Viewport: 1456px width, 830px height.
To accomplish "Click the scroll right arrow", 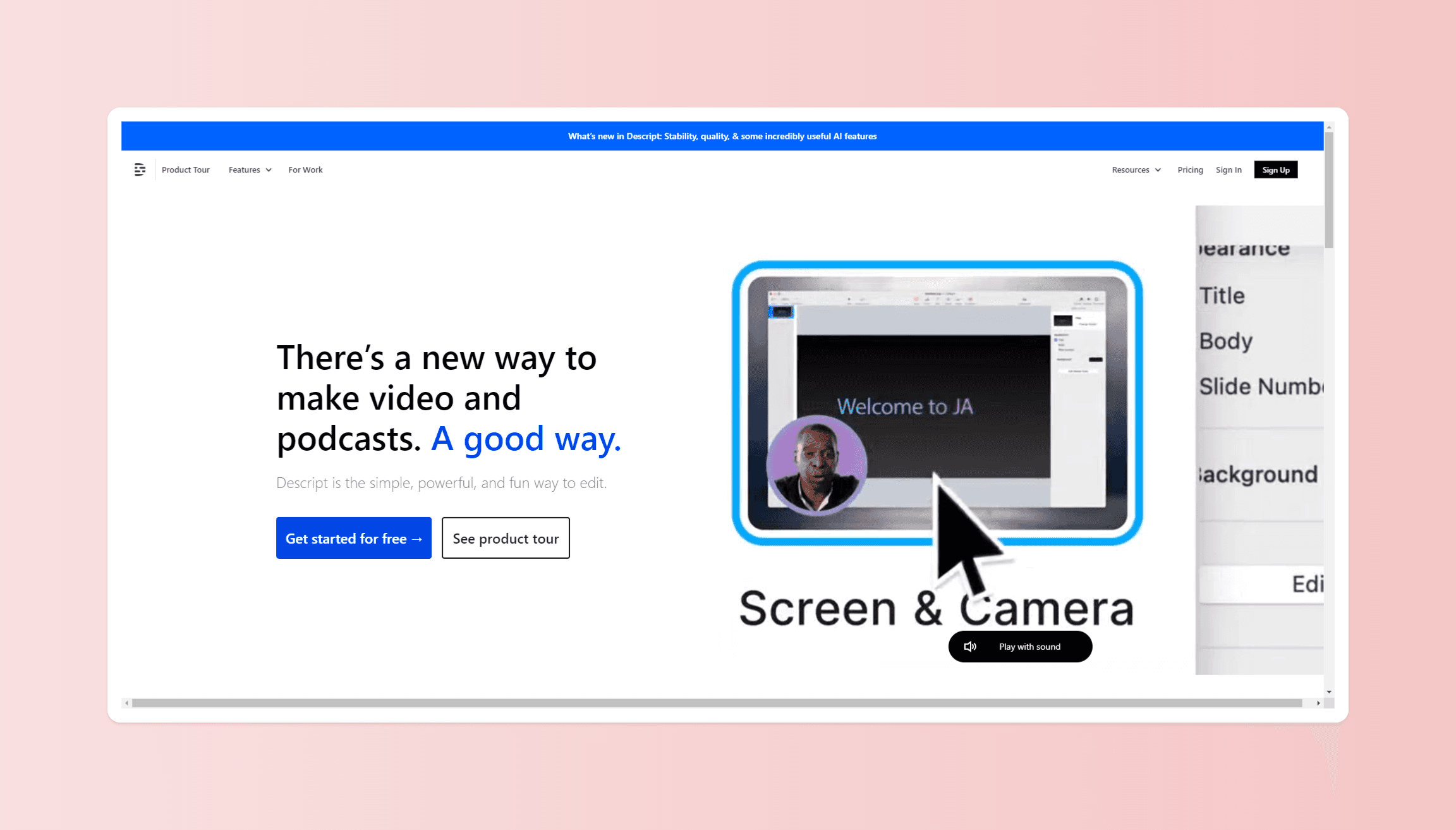I will pyautogui.click(x=1318, y=703).
